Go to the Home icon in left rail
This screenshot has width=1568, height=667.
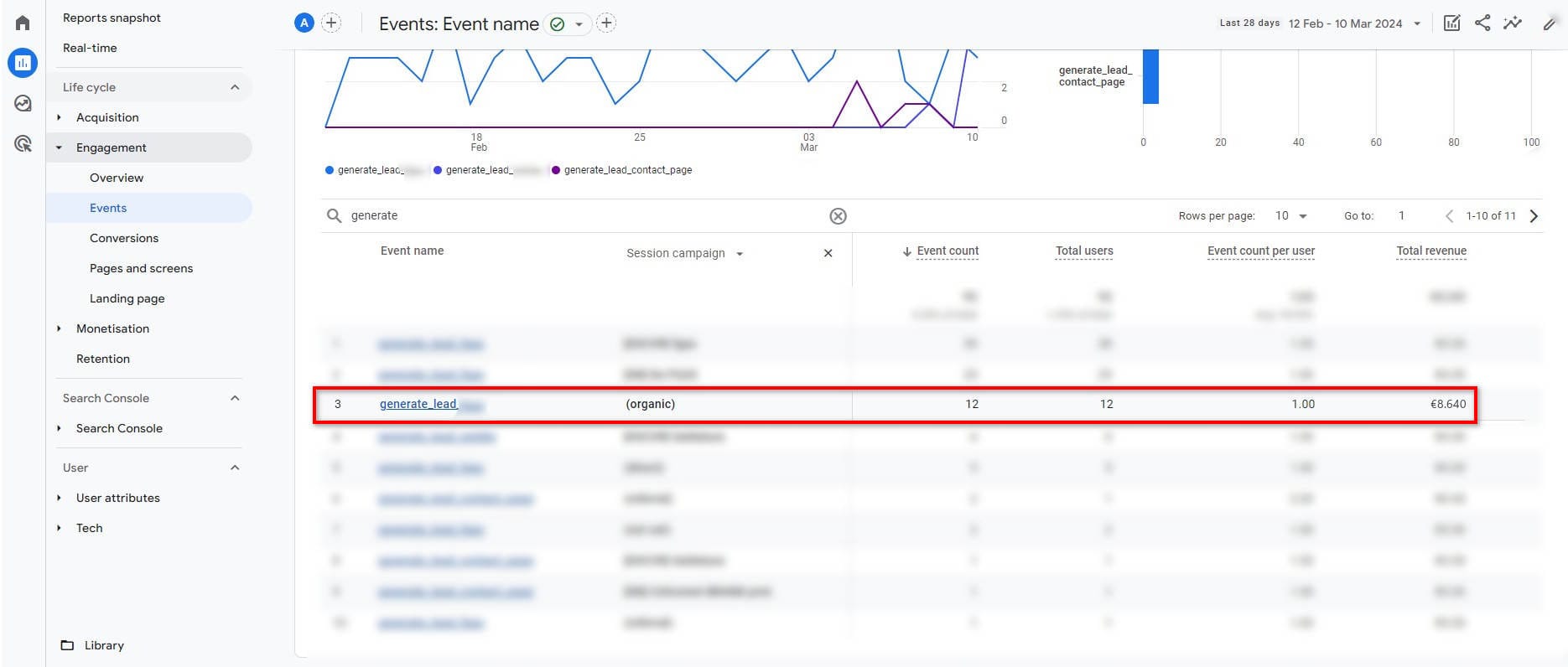(23, 23)
